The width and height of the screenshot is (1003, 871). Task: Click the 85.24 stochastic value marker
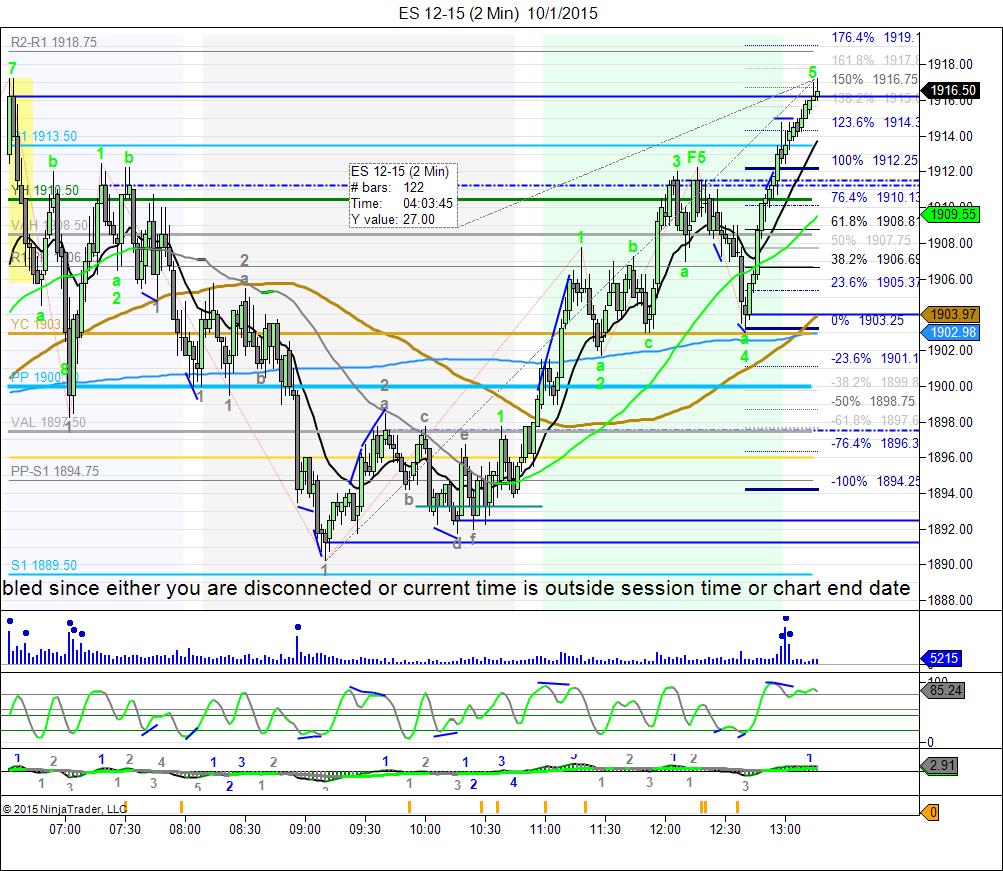click(x=941, y=691)
